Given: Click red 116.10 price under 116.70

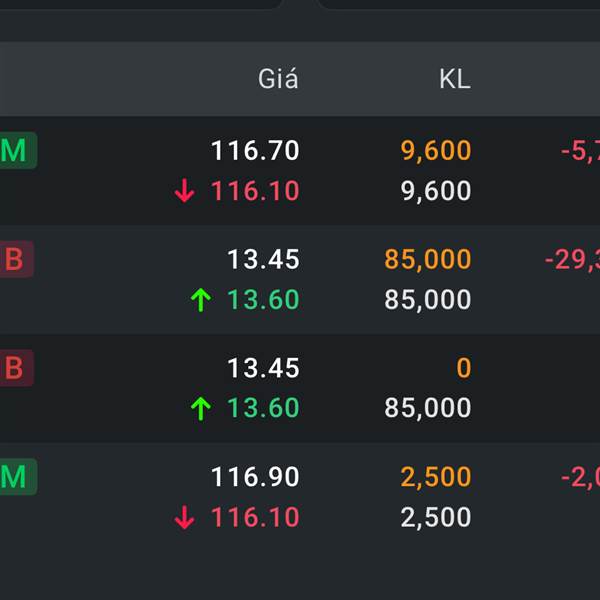Looking at the screenshot, I should 255,192.
